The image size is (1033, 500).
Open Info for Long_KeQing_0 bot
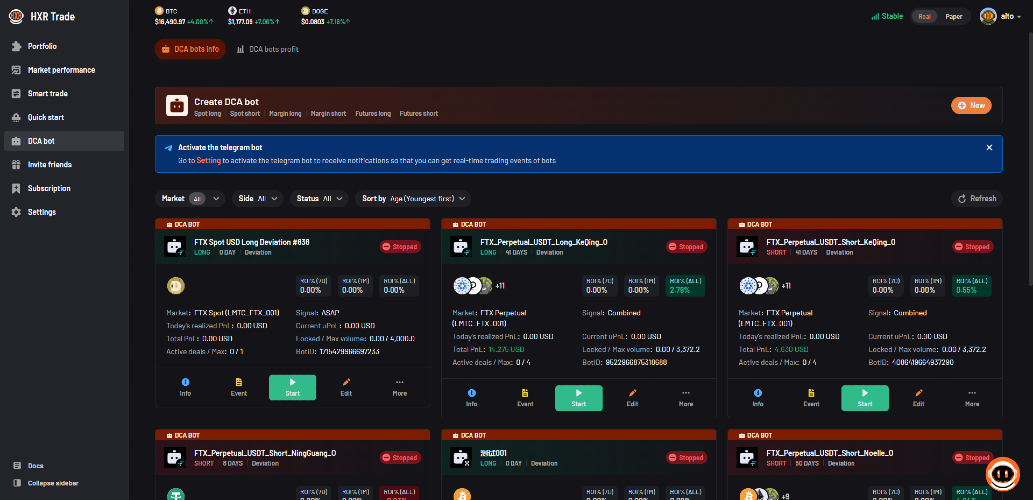[x=472, y=398]
